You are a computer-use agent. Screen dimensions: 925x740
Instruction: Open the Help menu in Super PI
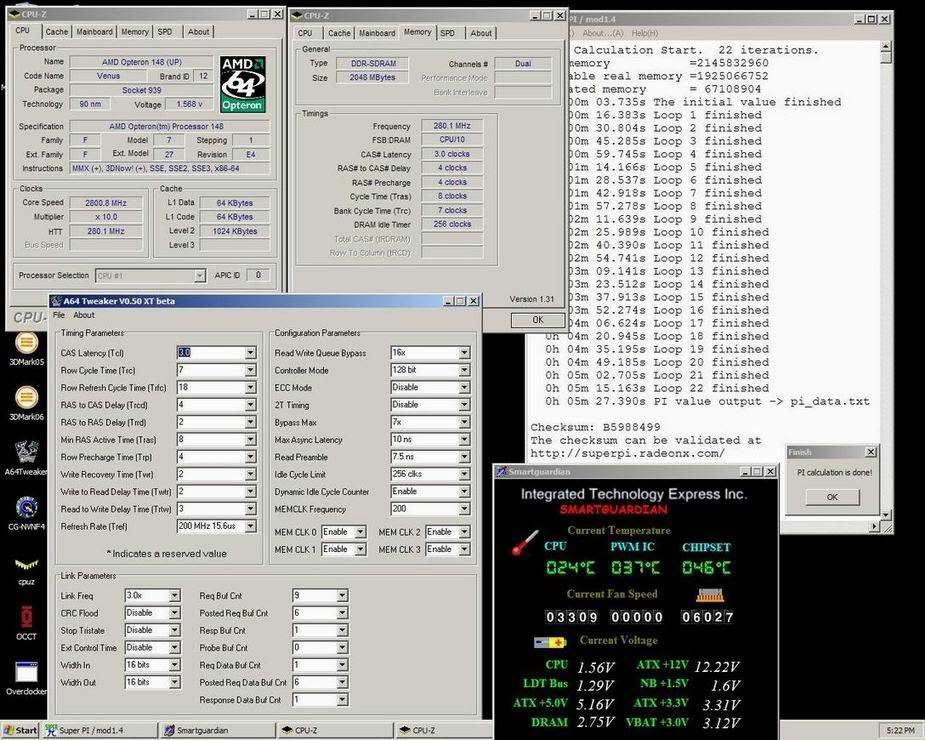[x=644, y=34]
